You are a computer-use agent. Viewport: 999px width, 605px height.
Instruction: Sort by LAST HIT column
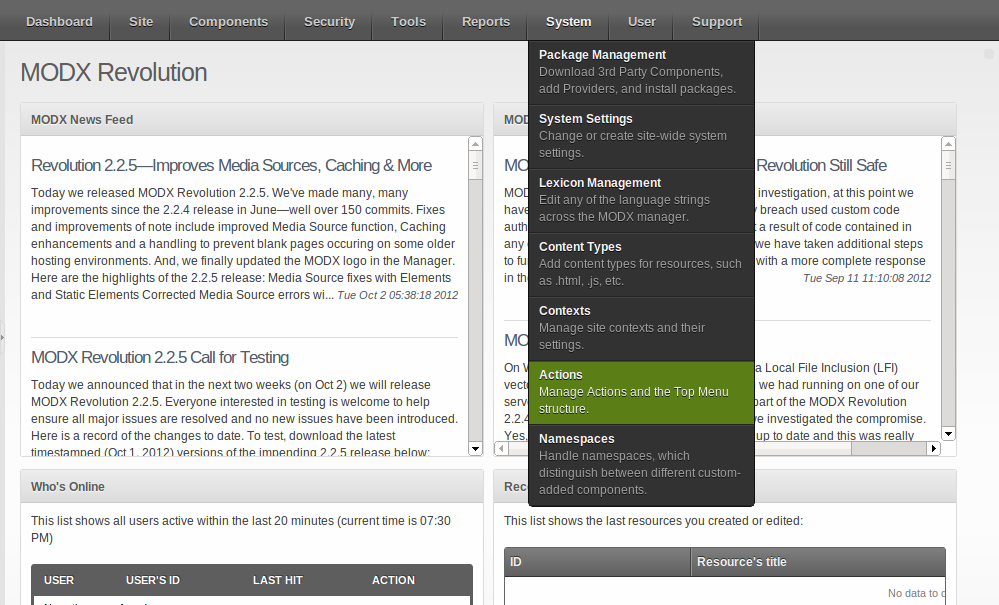click(278, 580)
